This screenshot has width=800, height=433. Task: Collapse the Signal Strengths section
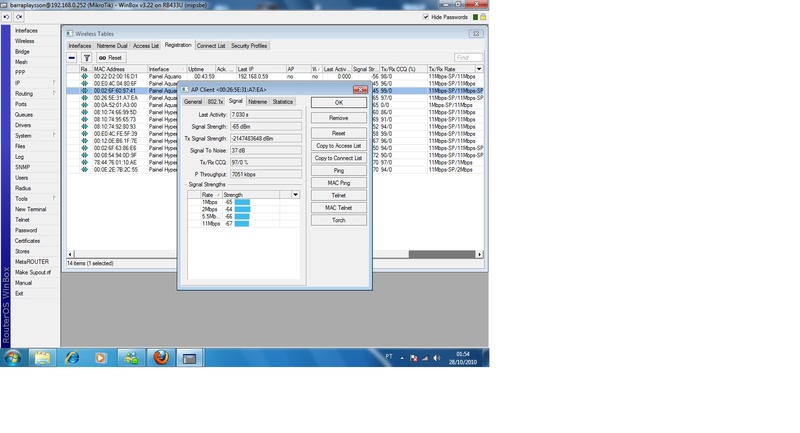[x=186, y=185]
